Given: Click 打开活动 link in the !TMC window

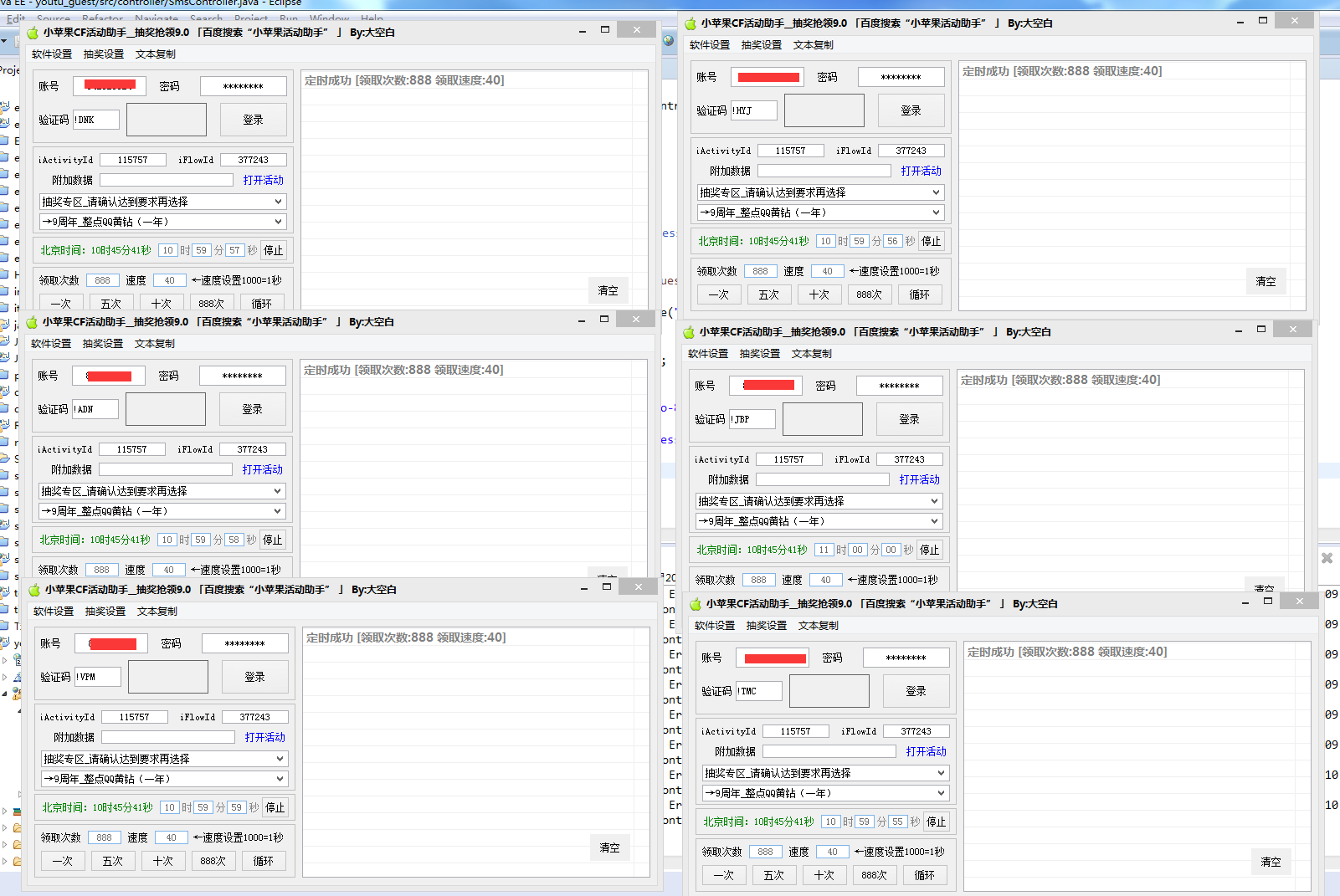Looking at the screenshot, I should tap(927, 751).
